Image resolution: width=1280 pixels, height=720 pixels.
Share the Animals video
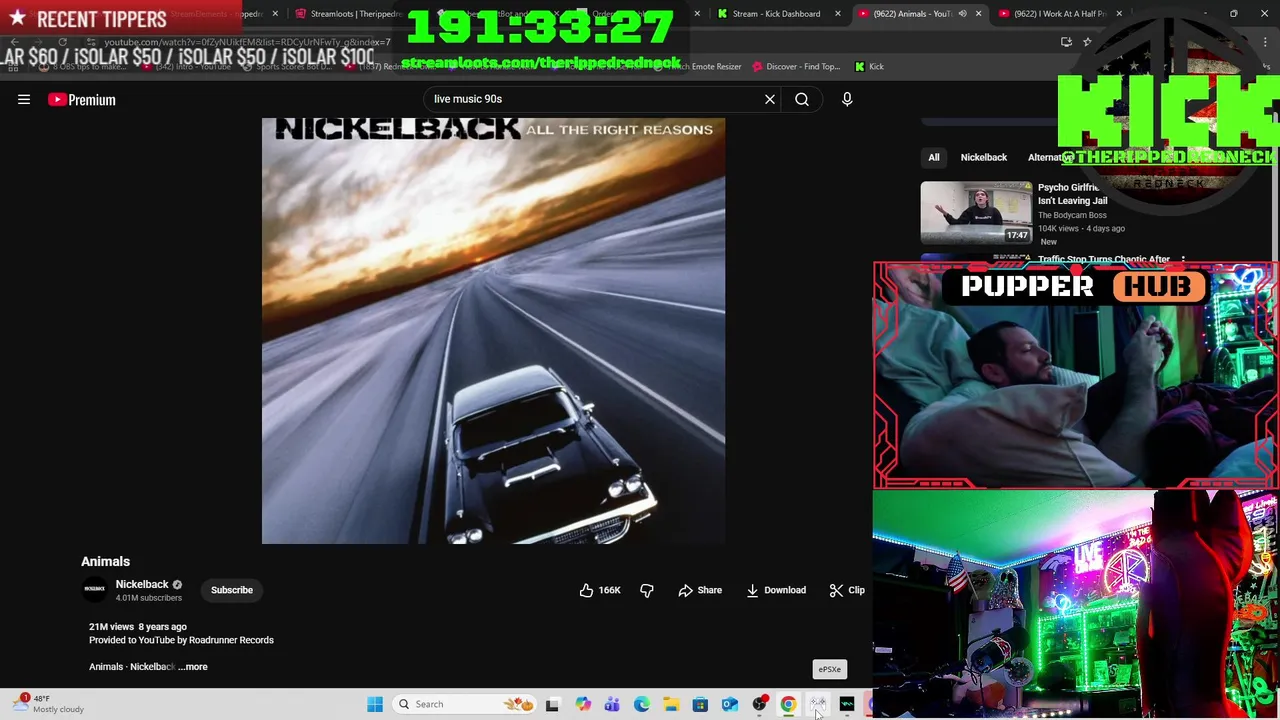pos(700,590)
